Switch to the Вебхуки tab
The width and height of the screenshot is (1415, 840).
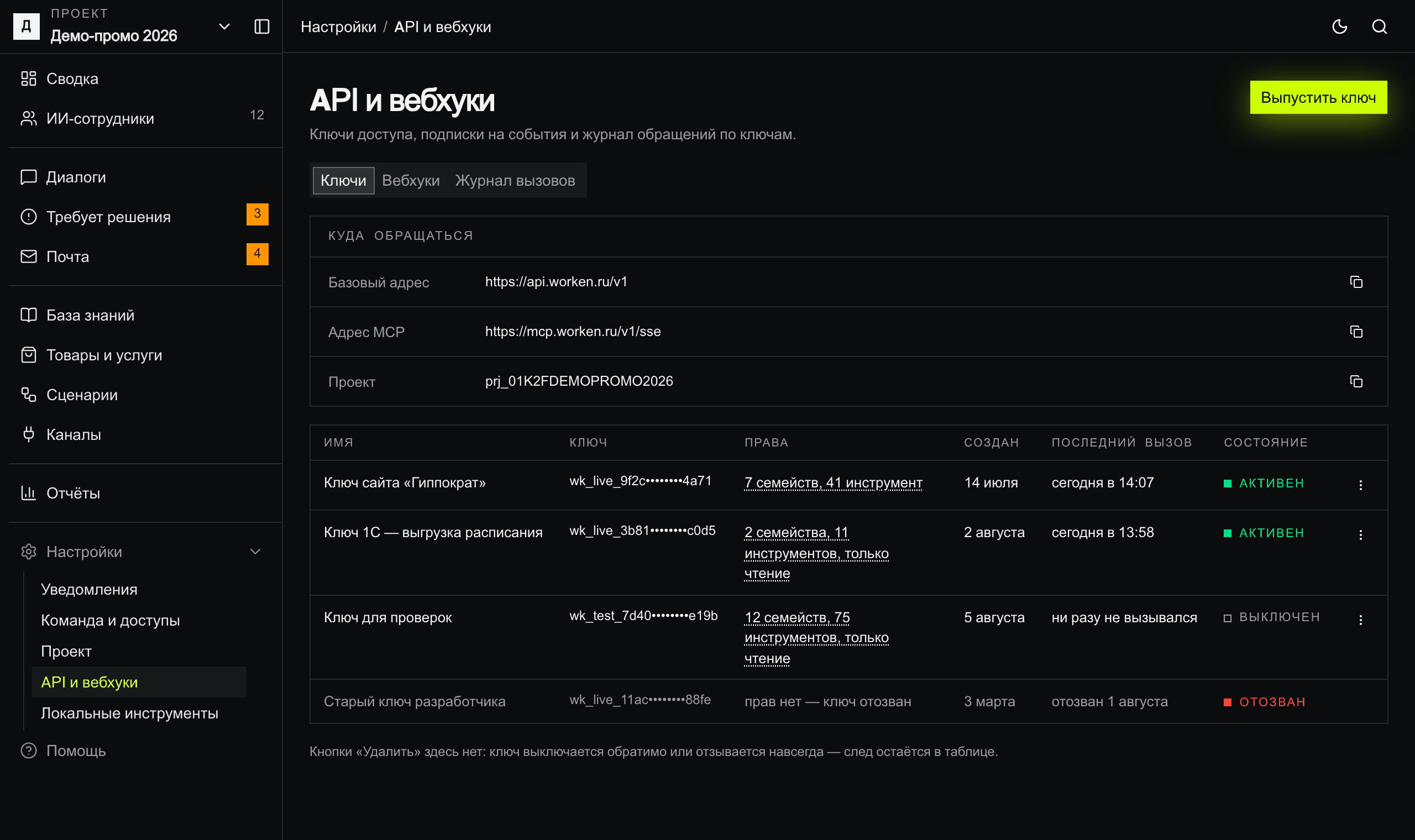tap(410, 181)
